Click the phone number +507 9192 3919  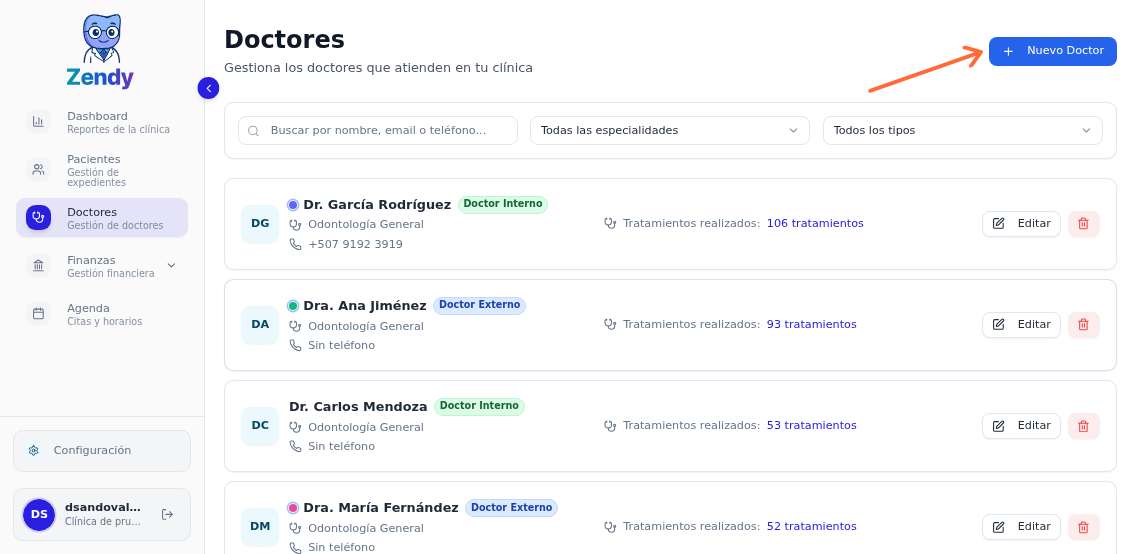[355, 245]
